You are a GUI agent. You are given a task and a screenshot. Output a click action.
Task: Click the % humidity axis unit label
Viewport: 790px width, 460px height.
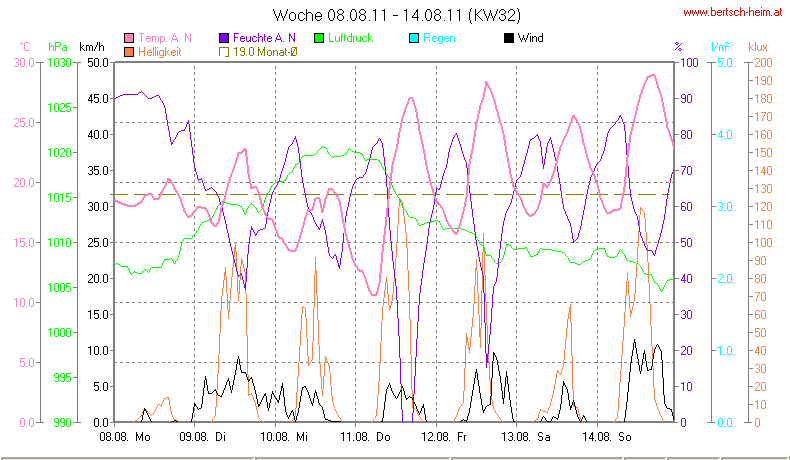point(679,47)
